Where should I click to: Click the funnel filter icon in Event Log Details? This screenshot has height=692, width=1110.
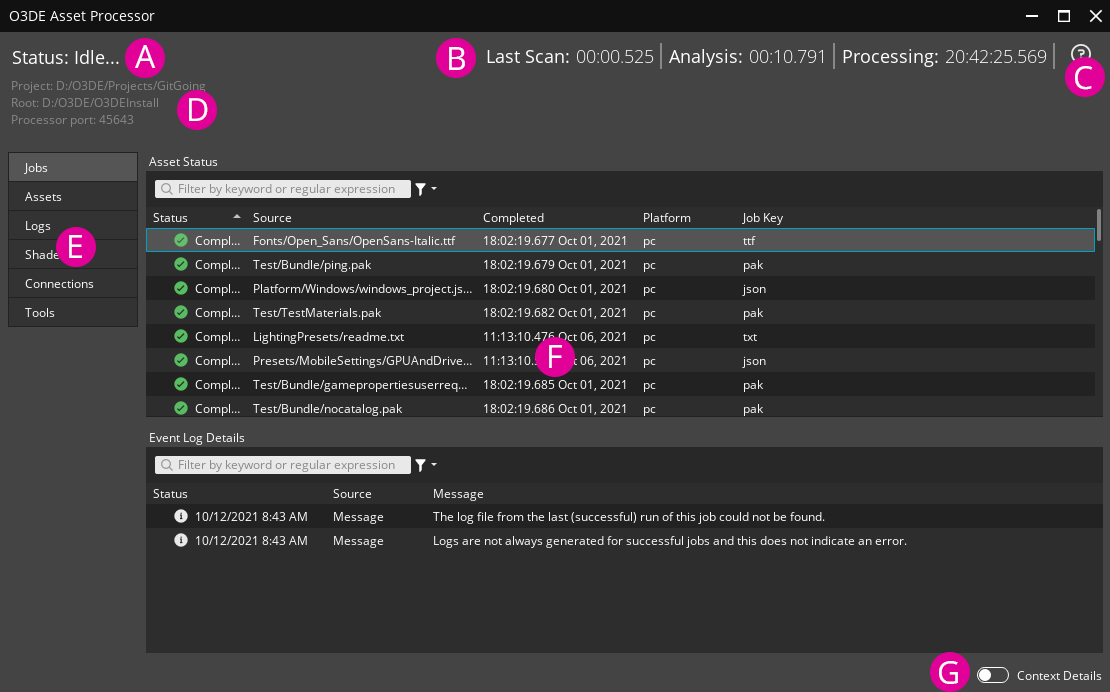click(421, 464)
